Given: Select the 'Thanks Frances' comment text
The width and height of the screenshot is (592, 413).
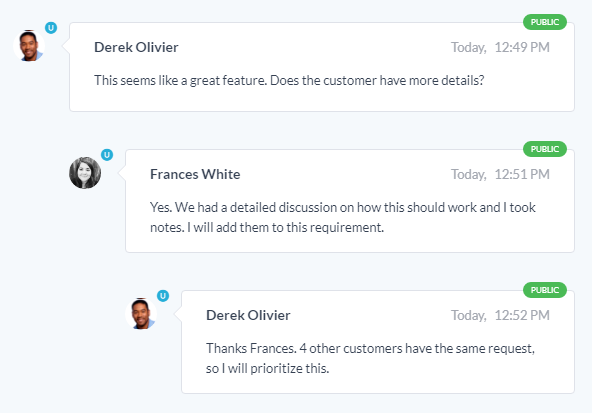Looking at the screenshot, I should point(370,359).
